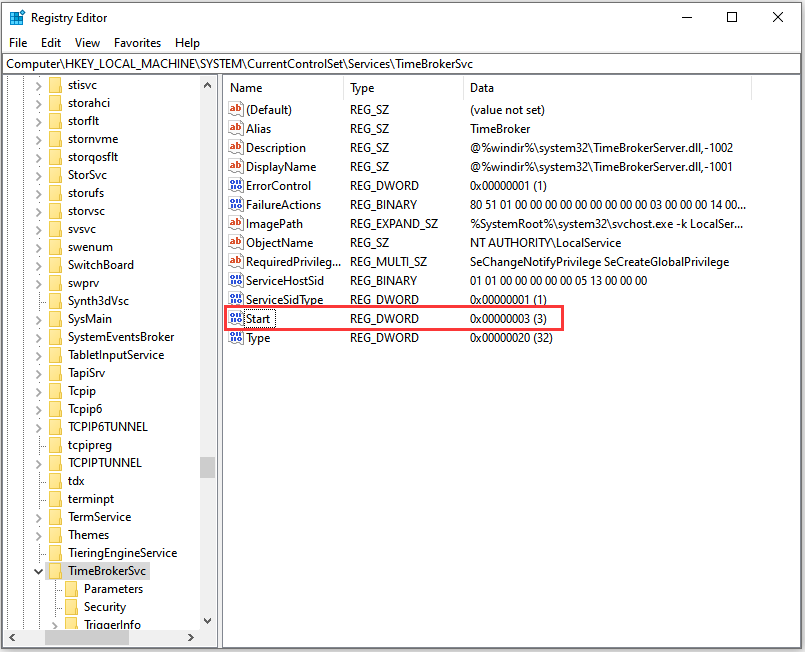805x652 pixels.
Task: Select the storqosflt key
Action: pos(93,157)
